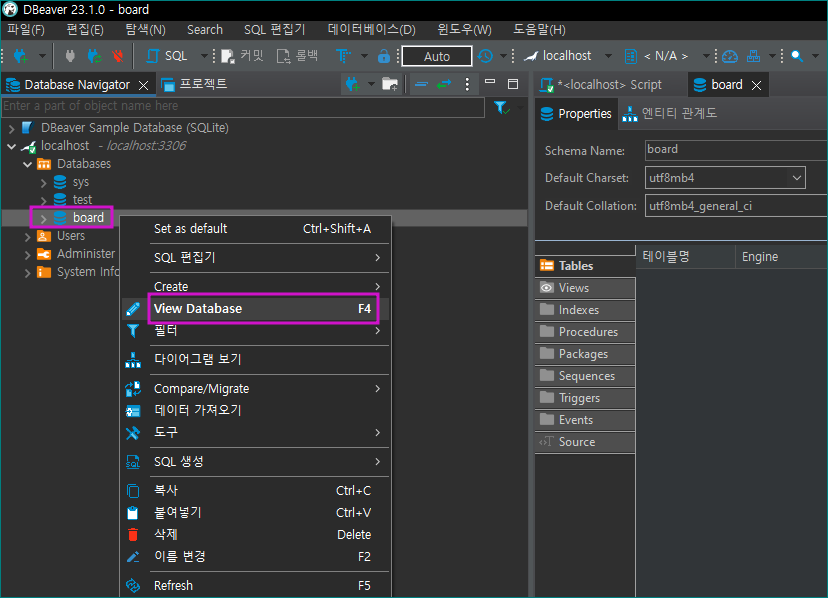
Task: Click the lock icon in toolbar
Action: coord(384,56)
